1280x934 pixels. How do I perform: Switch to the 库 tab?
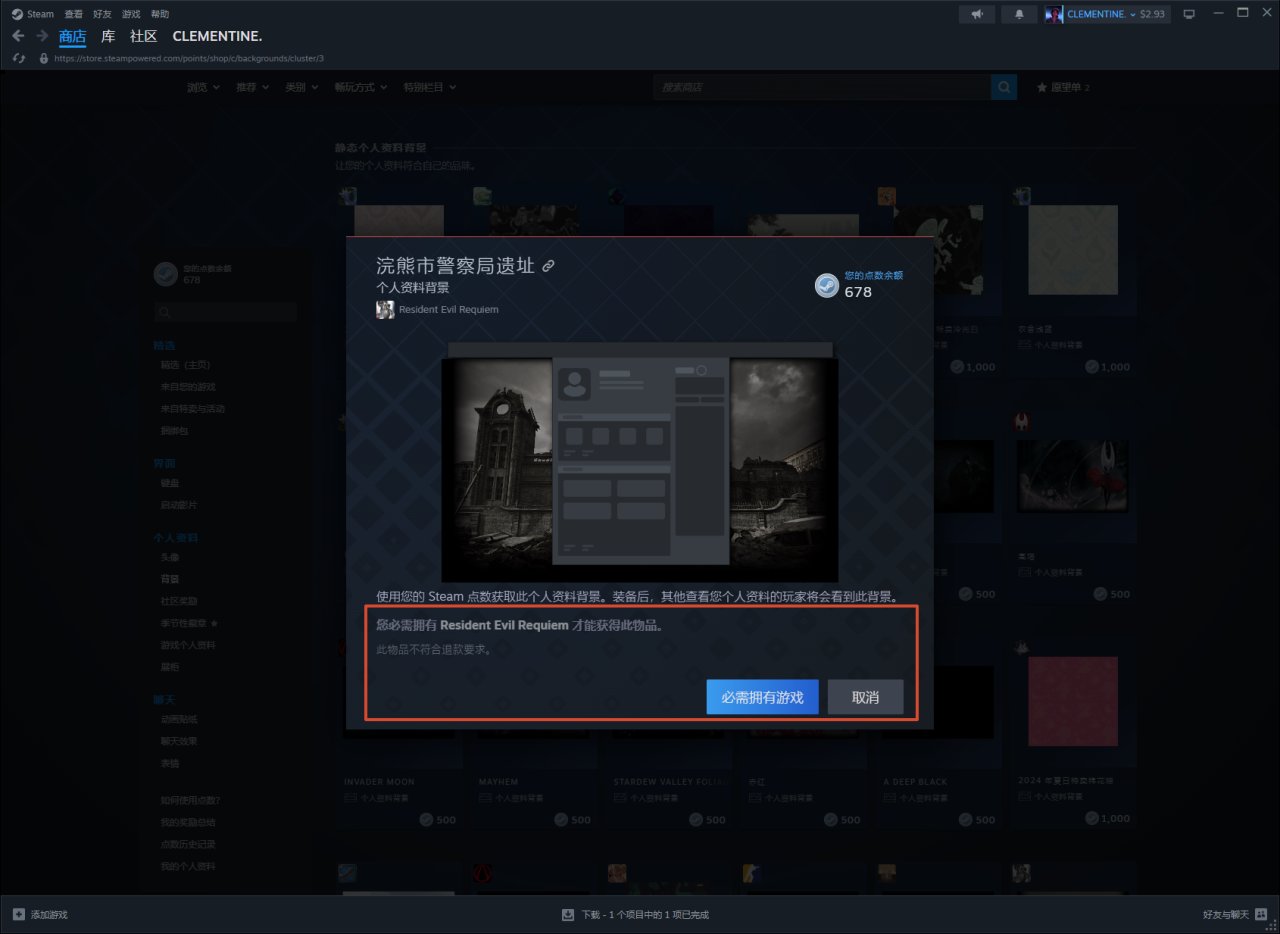108,36
